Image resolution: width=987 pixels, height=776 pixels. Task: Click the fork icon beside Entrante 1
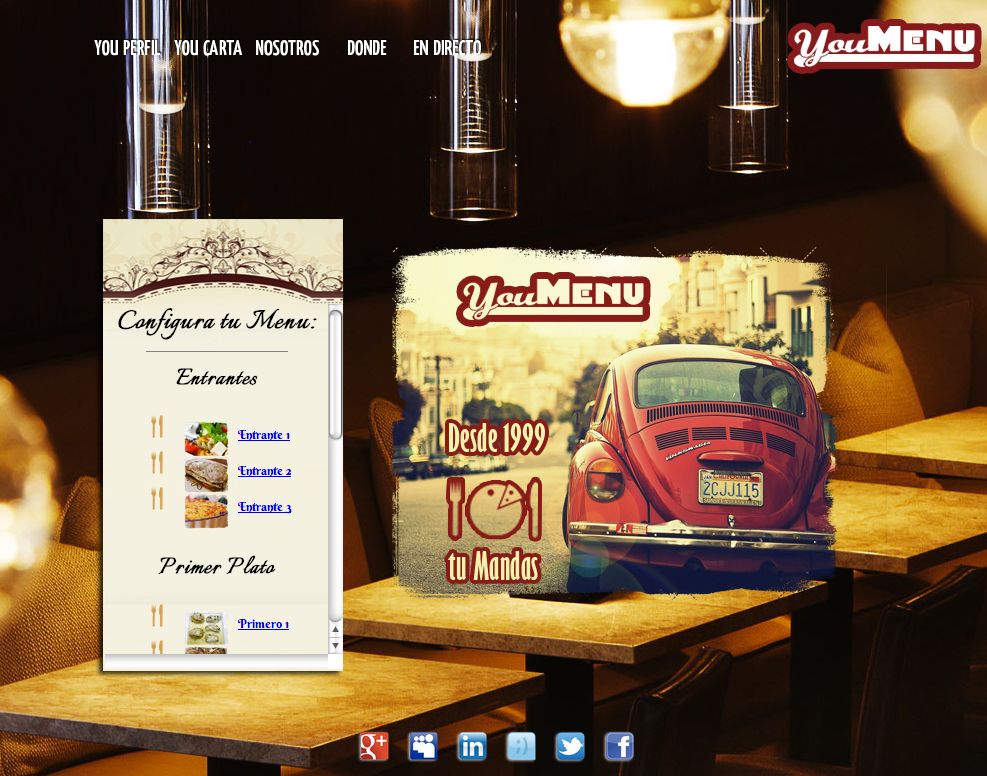click(157, 427)
